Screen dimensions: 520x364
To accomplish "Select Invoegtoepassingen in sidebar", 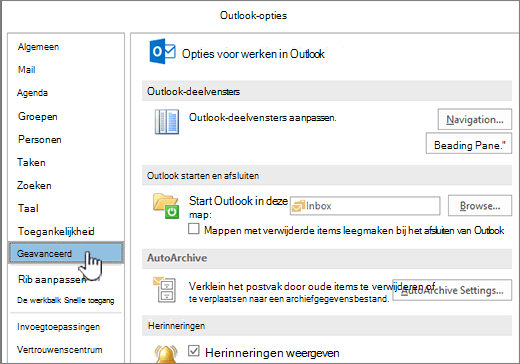I will tap(59, 327).
